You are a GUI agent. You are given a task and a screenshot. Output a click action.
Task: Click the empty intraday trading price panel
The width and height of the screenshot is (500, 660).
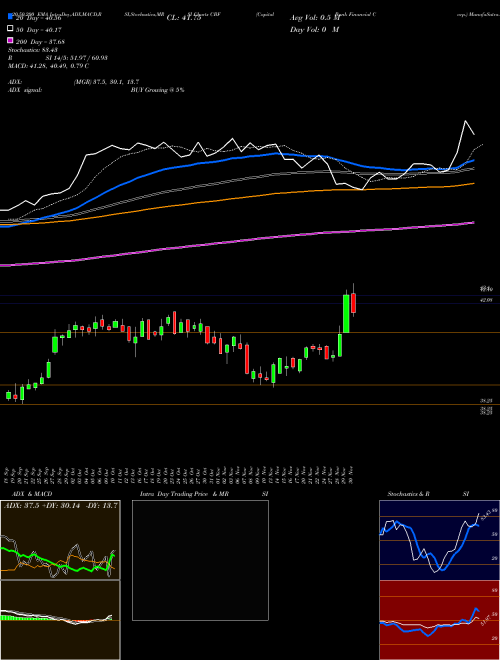tap(200, 560)
